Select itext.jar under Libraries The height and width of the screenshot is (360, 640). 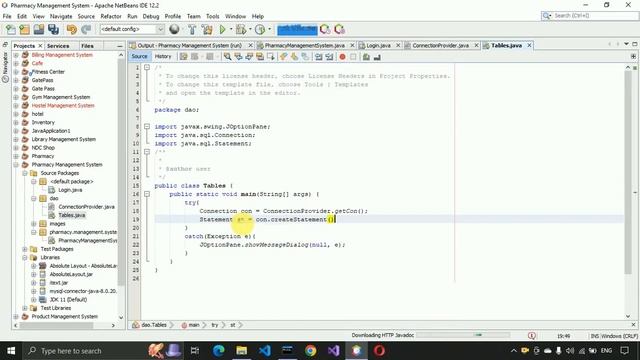tap(59, 283)
